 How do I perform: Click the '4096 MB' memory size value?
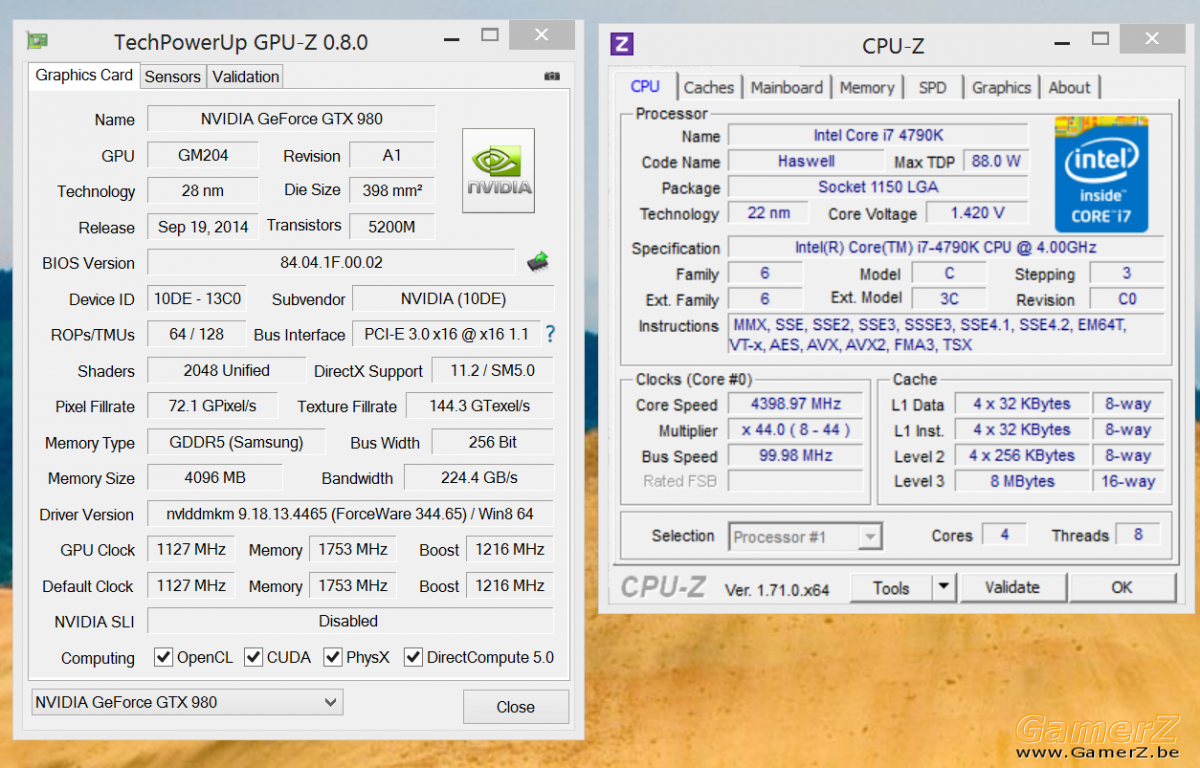coord(215,478)
